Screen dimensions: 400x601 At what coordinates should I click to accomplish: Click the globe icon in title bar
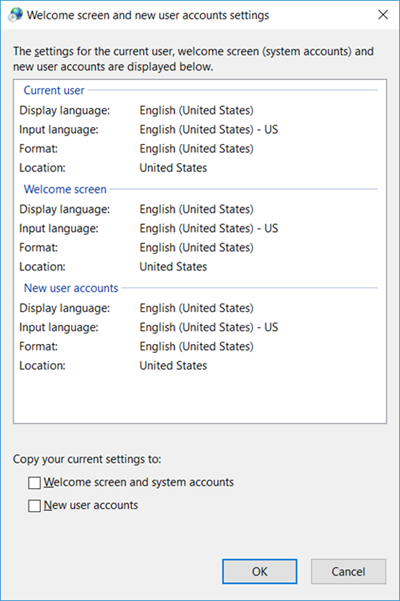pos(15,15)
